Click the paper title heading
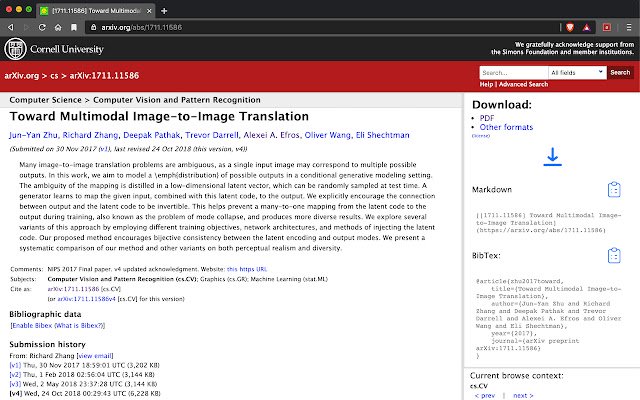 (159, 117)
